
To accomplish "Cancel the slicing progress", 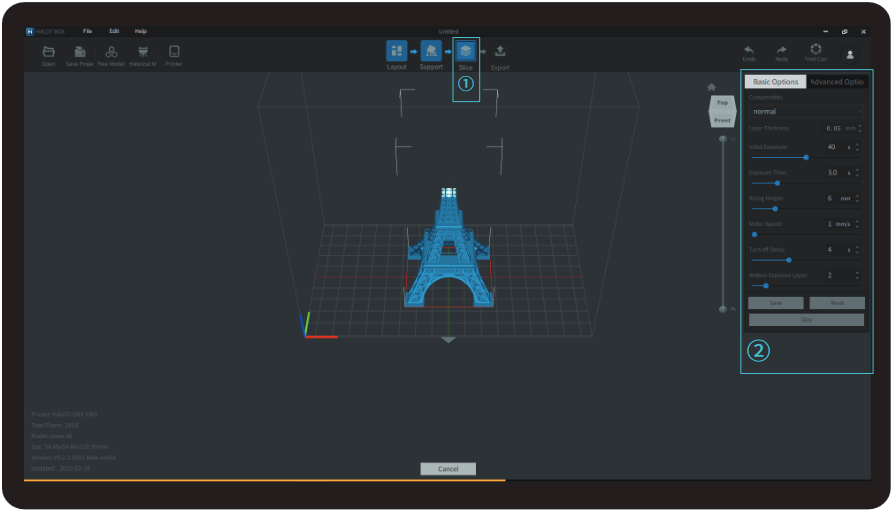I will [x=448, y=469].
